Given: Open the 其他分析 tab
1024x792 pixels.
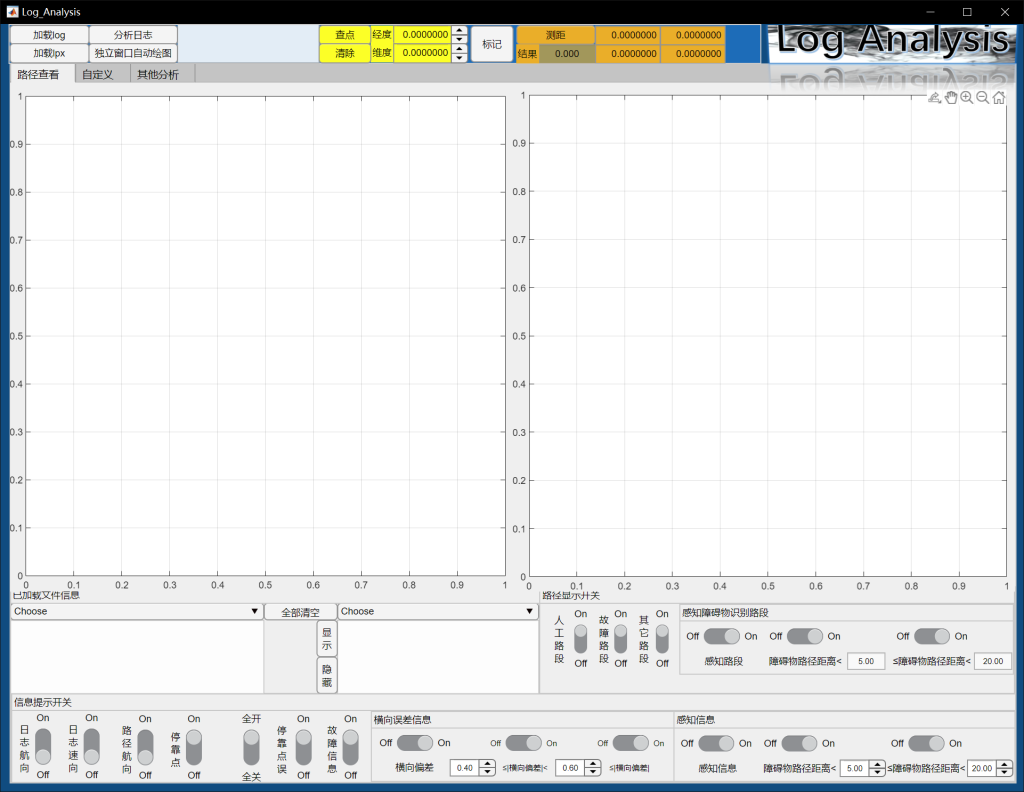Looking at the screenshot, I should (158, 74).
